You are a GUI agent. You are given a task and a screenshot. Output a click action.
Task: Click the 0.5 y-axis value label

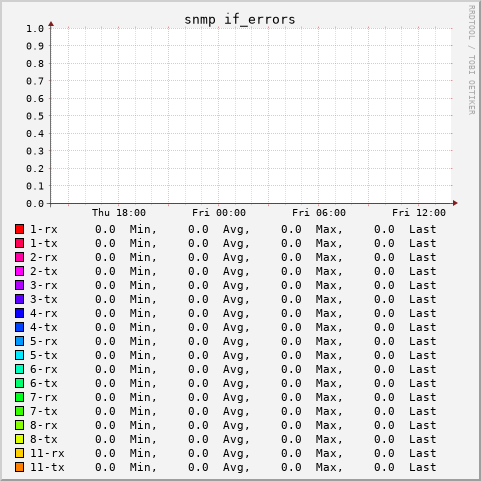[35, 116]
